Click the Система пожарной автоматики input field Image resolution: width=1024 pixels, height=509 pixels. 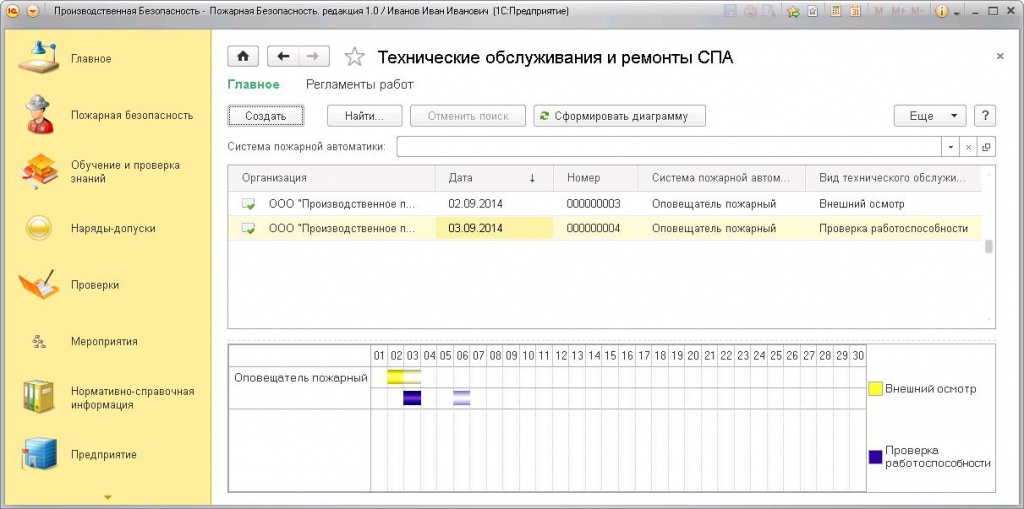[x=668, y=147]
